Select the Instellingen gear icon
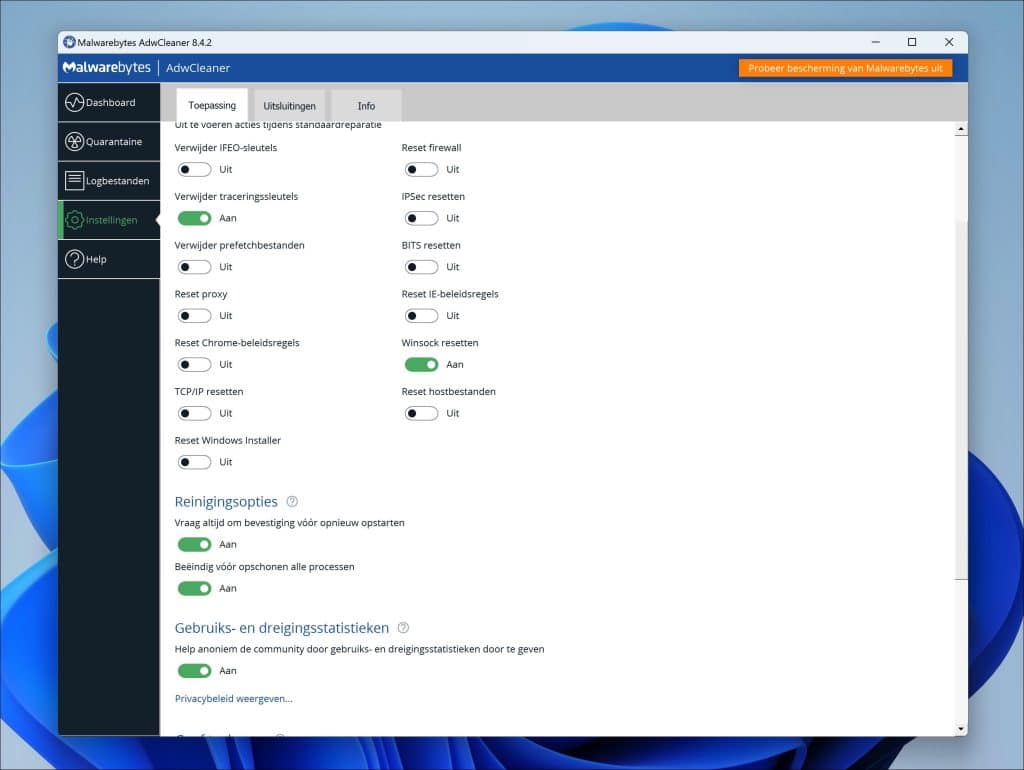 click(x=74, y=220)
